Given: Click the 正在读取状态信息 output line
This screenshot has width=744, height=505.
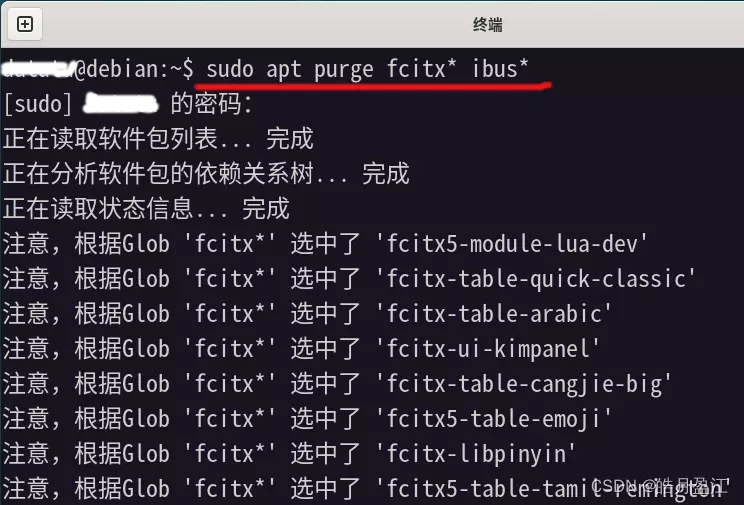Looking at the screenshot, I should 146,209.
